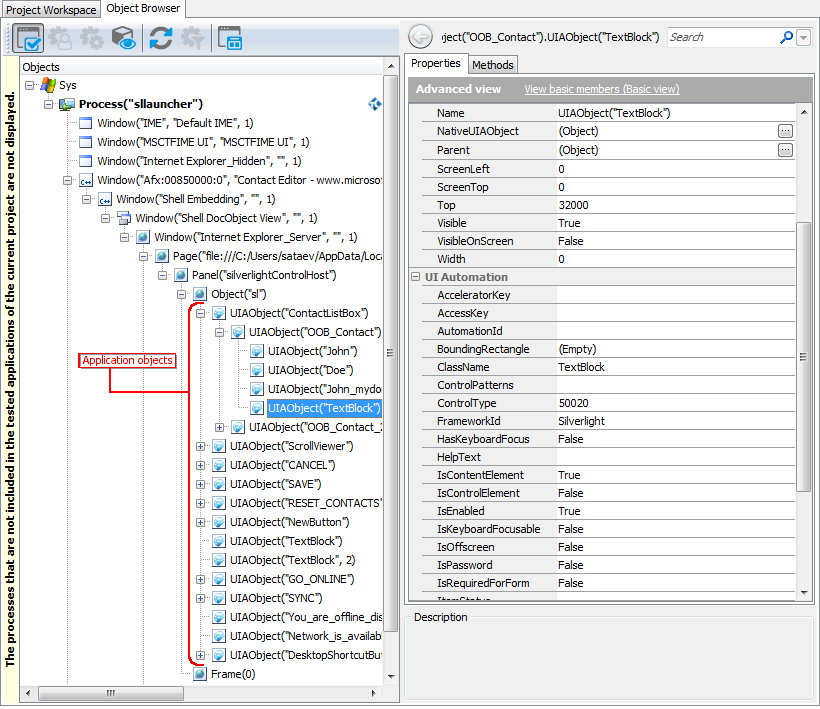Select the Object Spy tool
Viewport: 820px width, 709px height.
pos(28,37)
